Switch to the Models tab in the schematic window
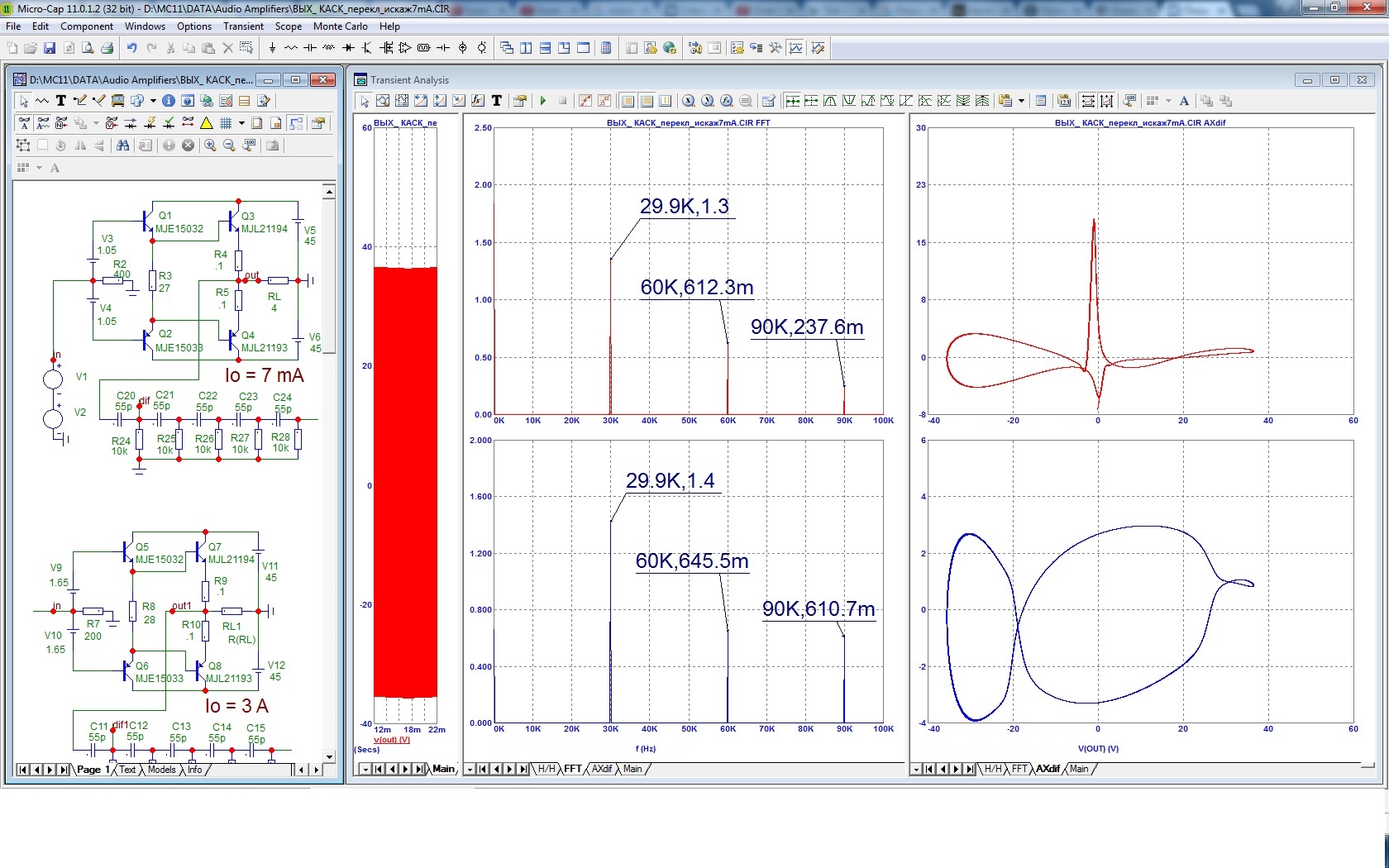The image size is (1389, 868). [161, 770]
